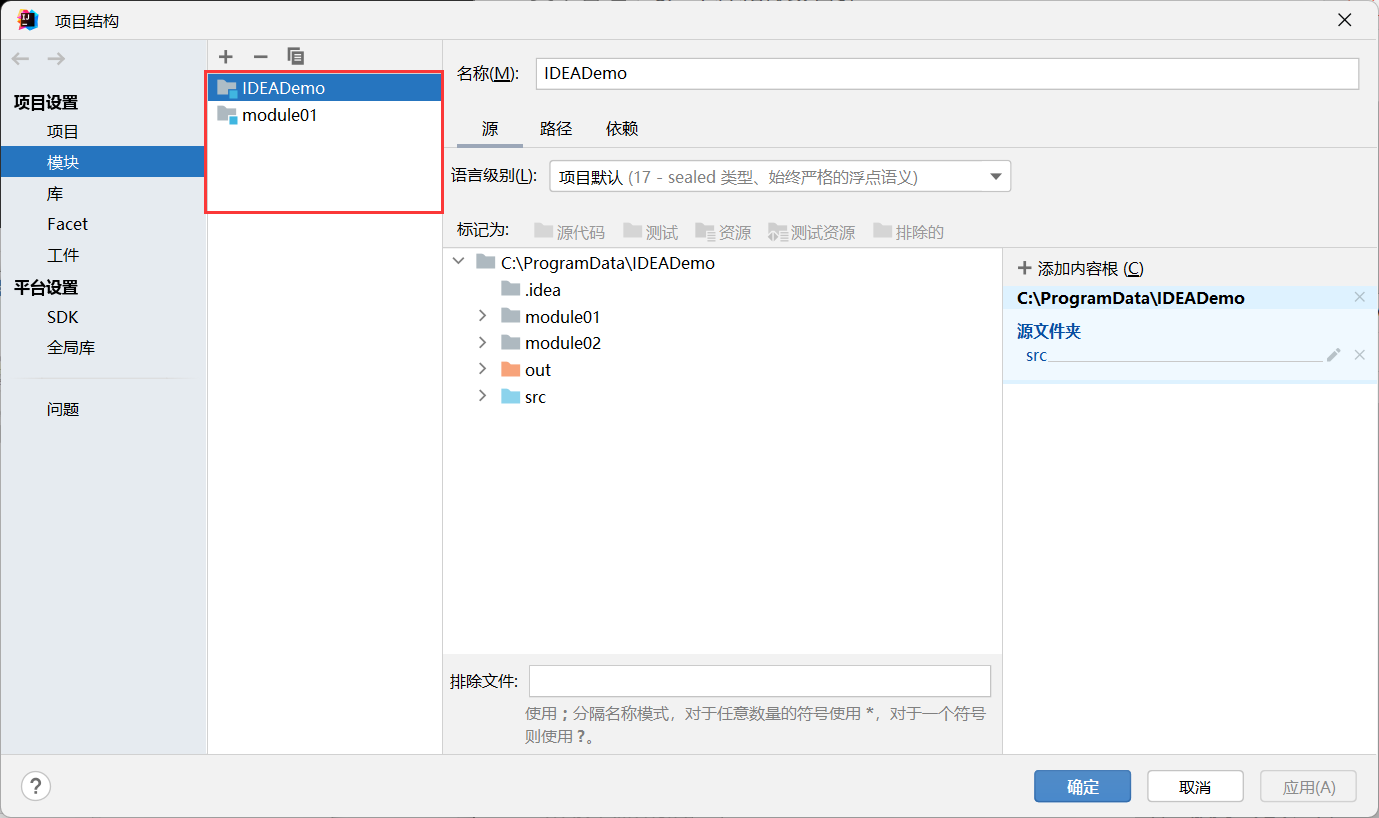1379x818 pixels.
Task: Click the add module plus icon
Action: (226, 57)
